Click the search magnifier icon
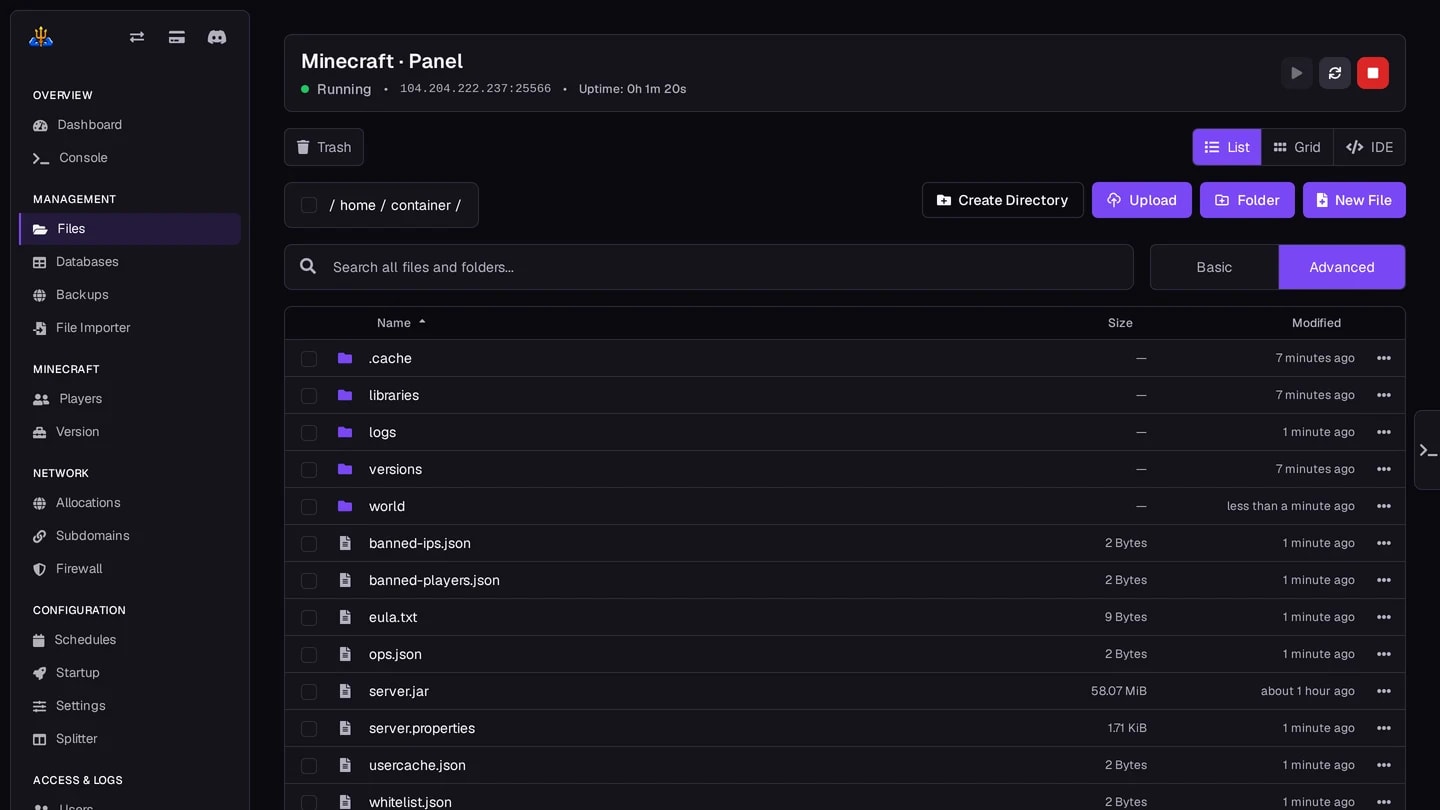1440x810 pixels. [x=309, y=267]
